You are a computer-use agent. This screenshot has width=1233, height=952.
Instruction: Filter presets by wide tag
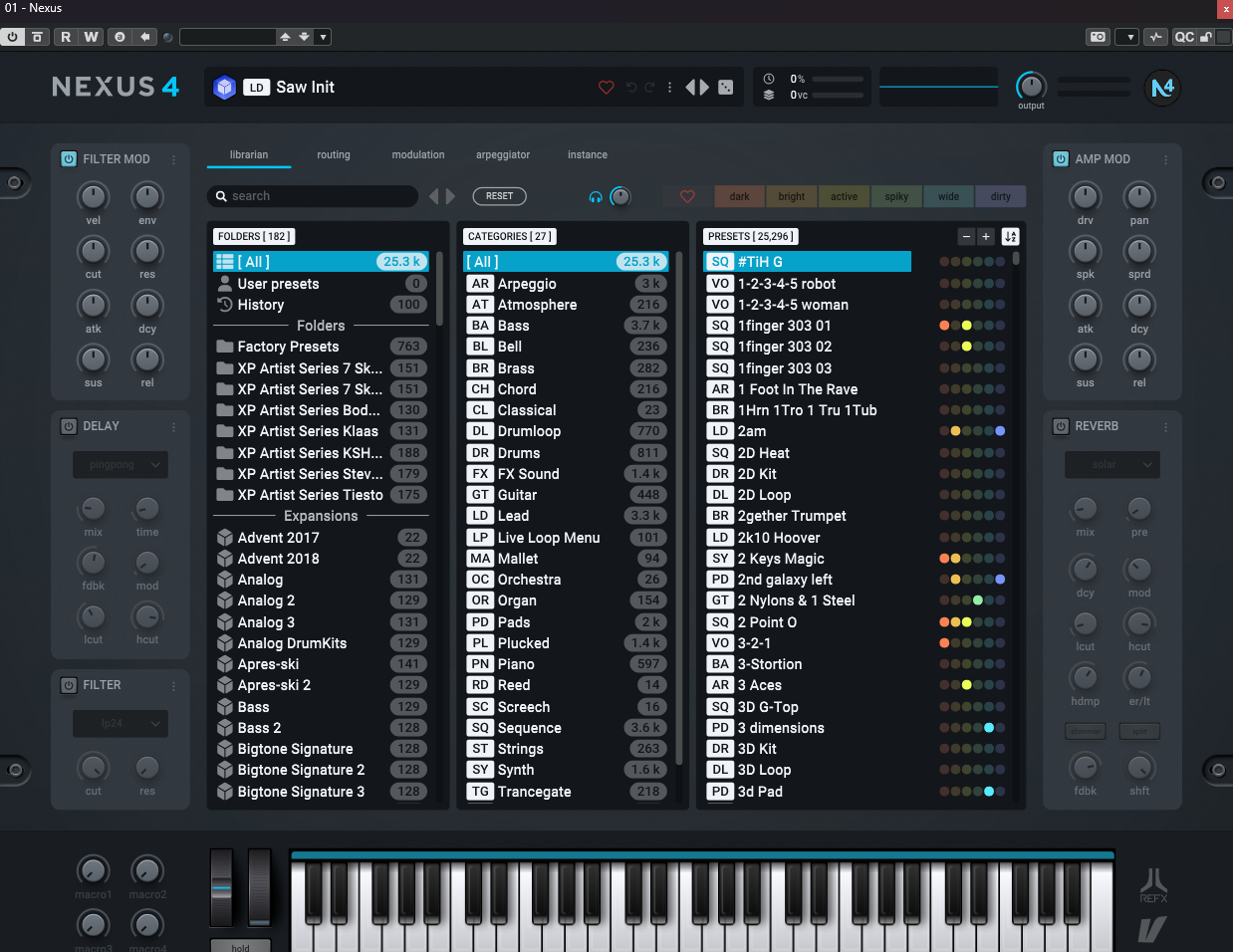948,196
